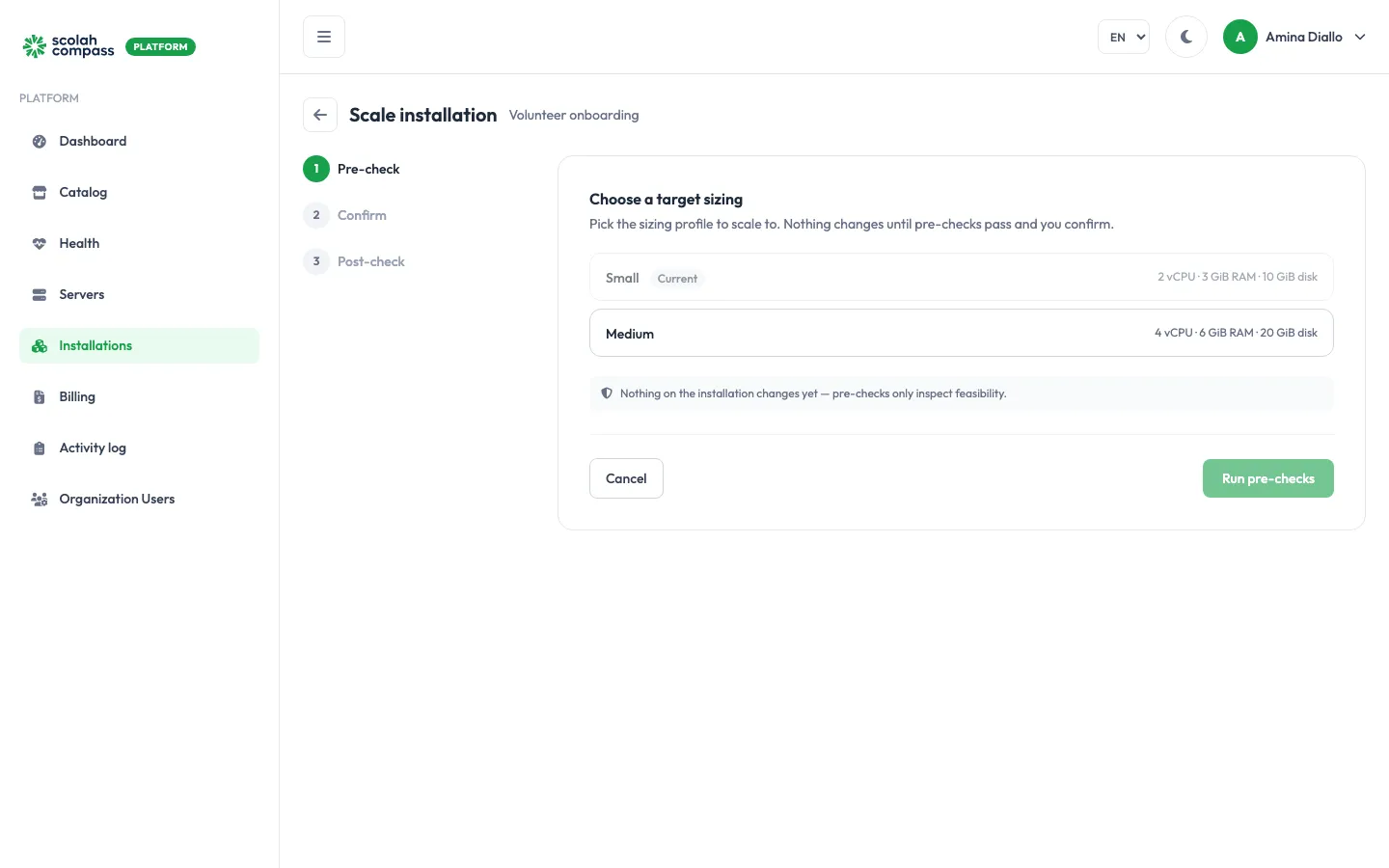Click the Servers rack icon
Viewport: 1389px width, 868px height.
(x=40, y=295)
